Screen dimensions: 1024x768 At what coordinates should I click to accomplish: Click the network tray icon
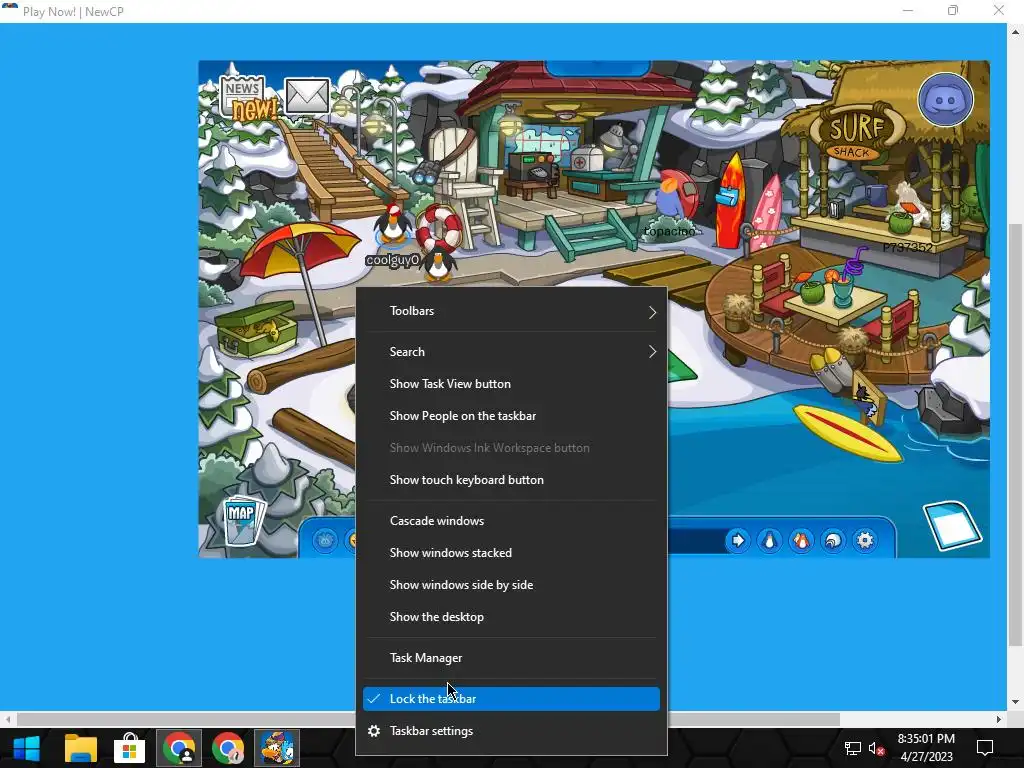tap(852, 748)
